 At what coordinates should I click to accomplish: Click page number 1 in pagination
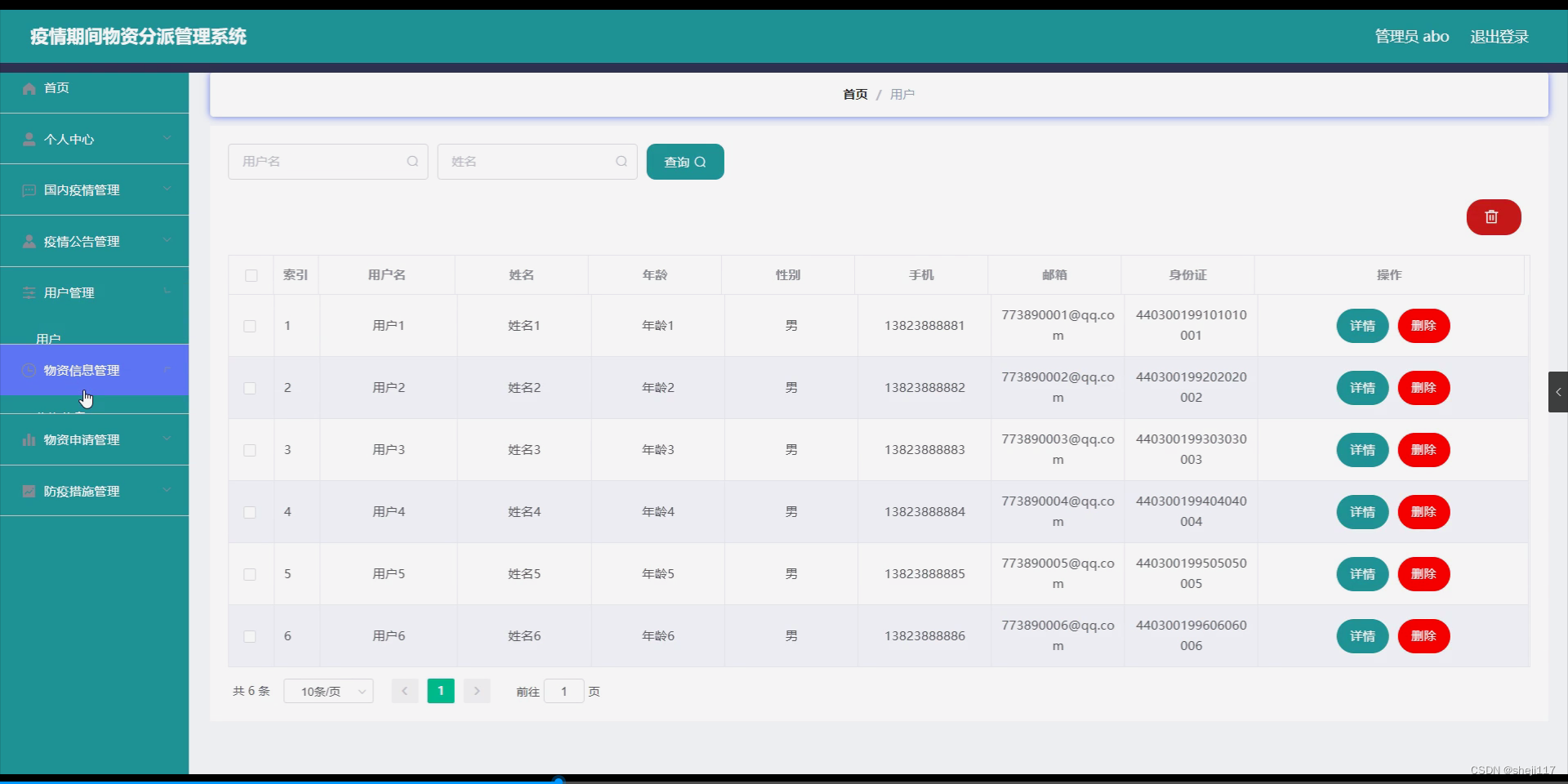(441, 691)
